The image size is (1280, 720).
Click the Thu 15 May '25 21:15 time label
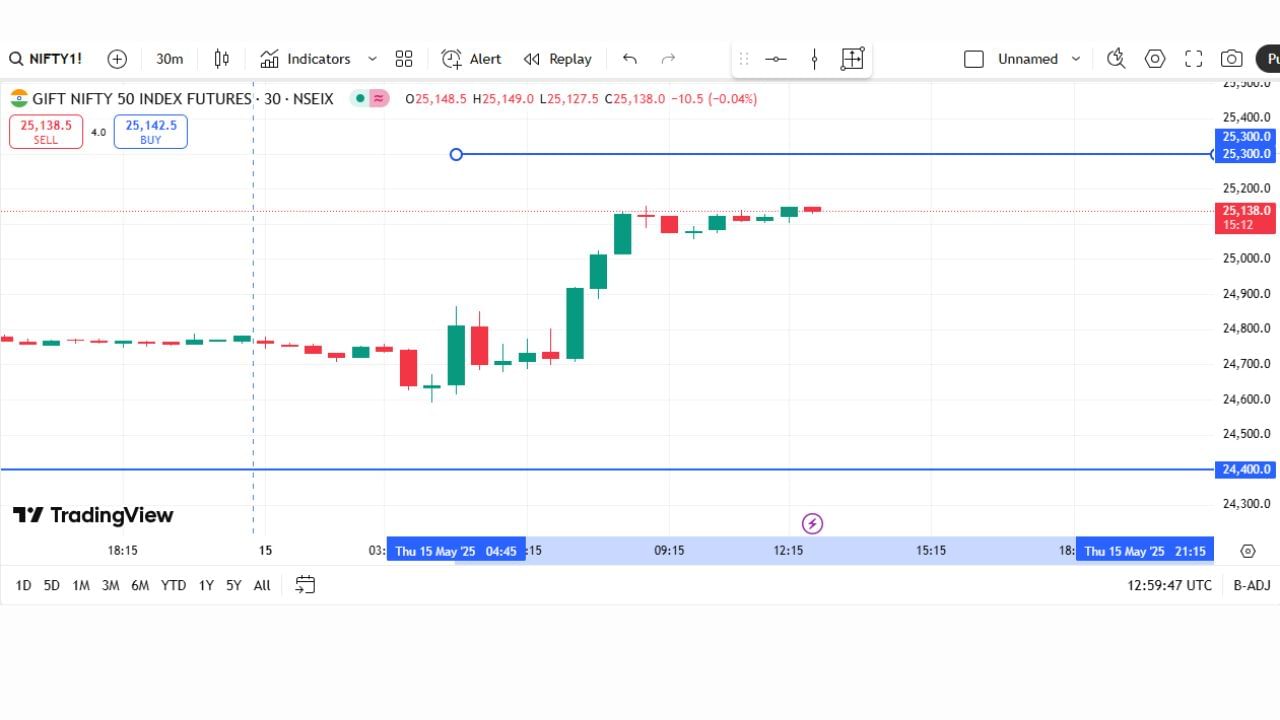[x=1145, y=551]
